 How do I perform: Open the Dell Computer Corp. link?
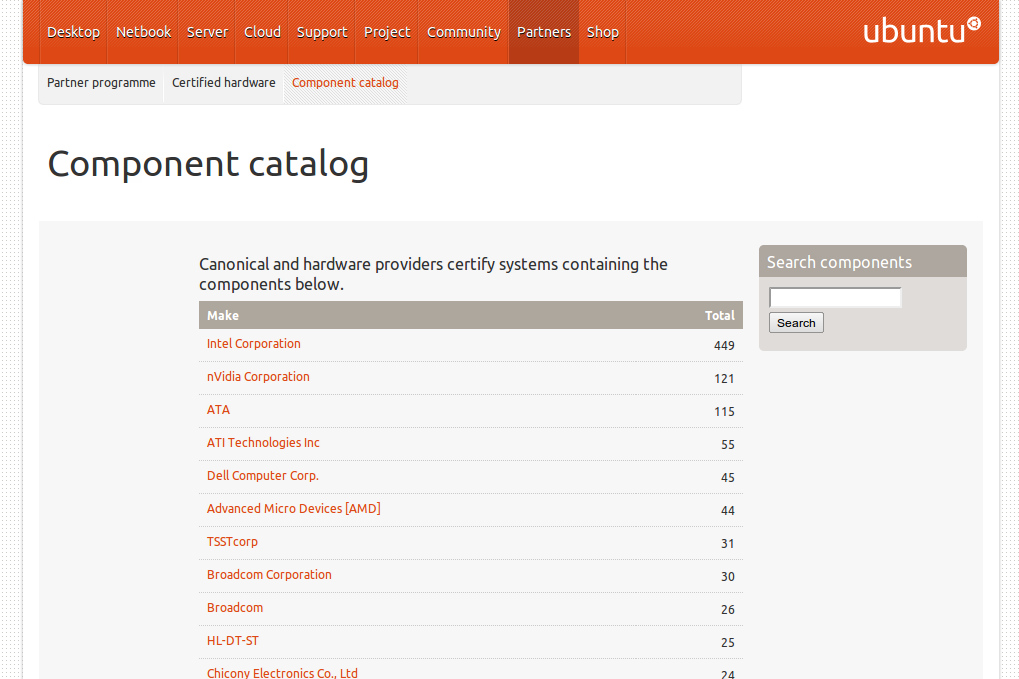click(263, 476)
